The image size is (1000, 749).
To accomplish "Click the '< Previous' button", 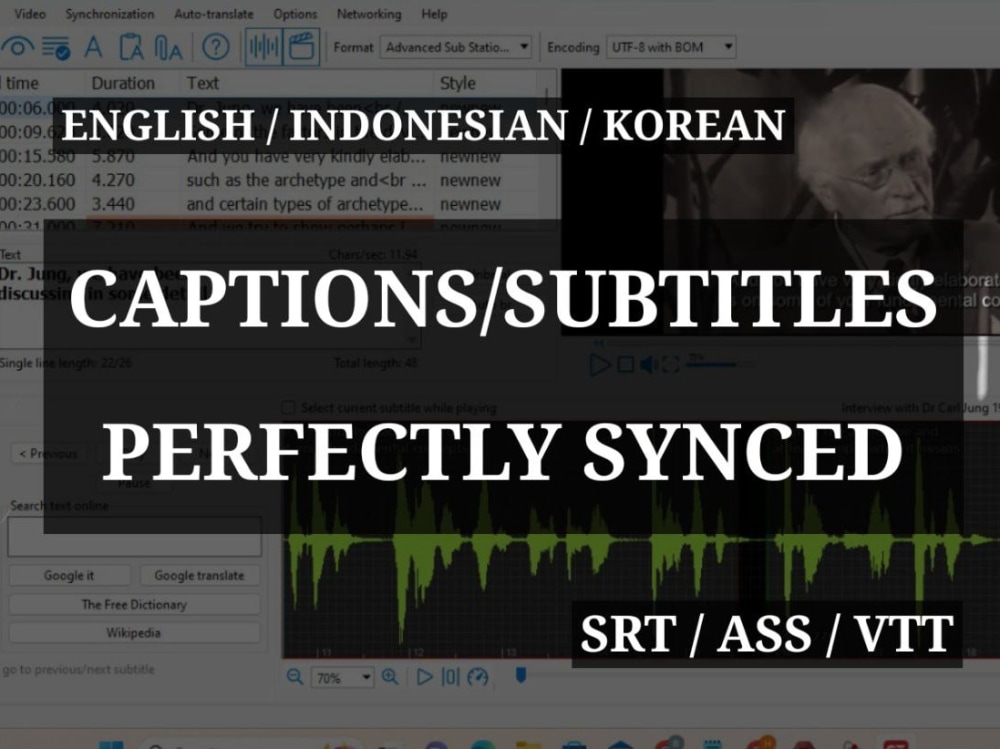I will 48,454.
